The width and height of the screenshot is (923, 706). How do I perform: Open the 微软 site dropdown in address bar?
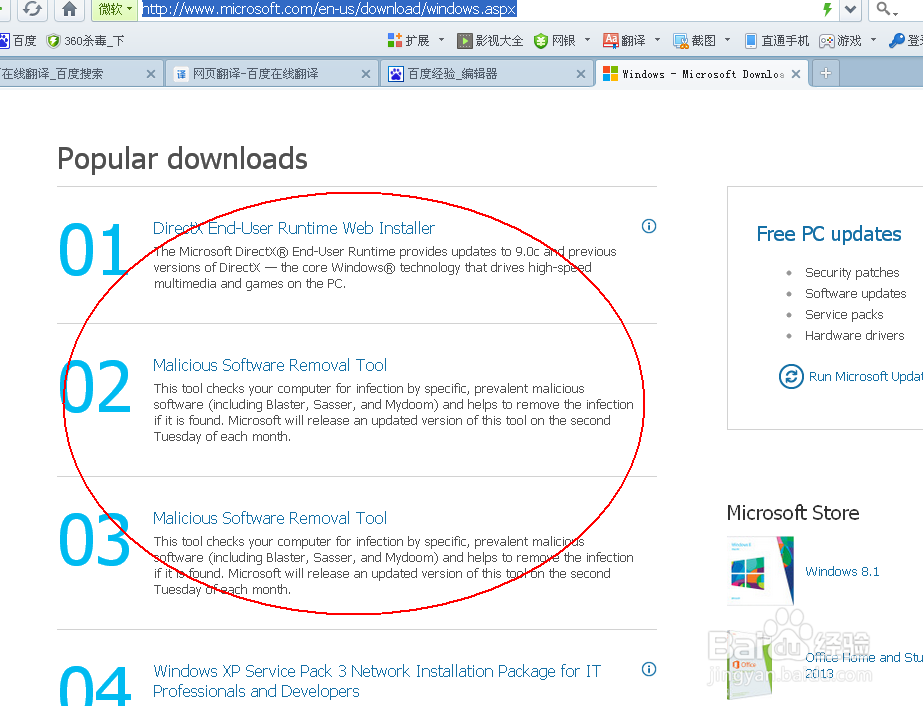(114, 9)
